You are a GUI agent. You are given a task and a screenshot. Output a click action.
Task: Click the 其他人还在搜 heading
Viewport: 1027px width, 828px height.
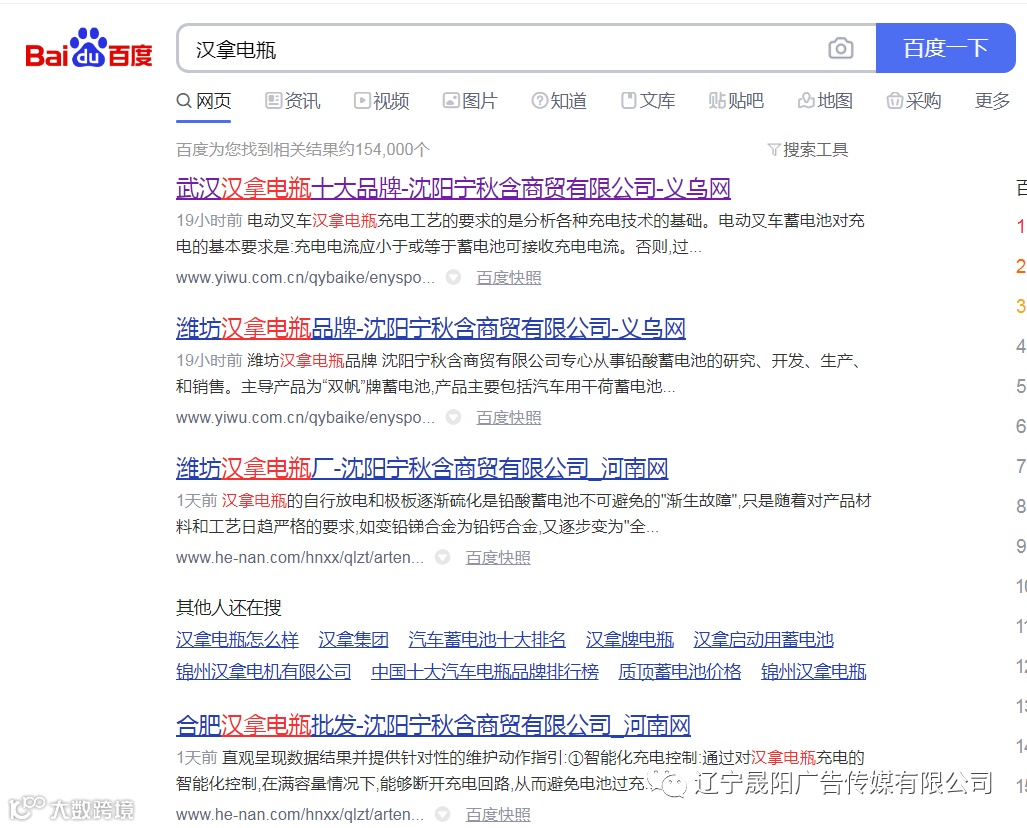tap(229, 608)
